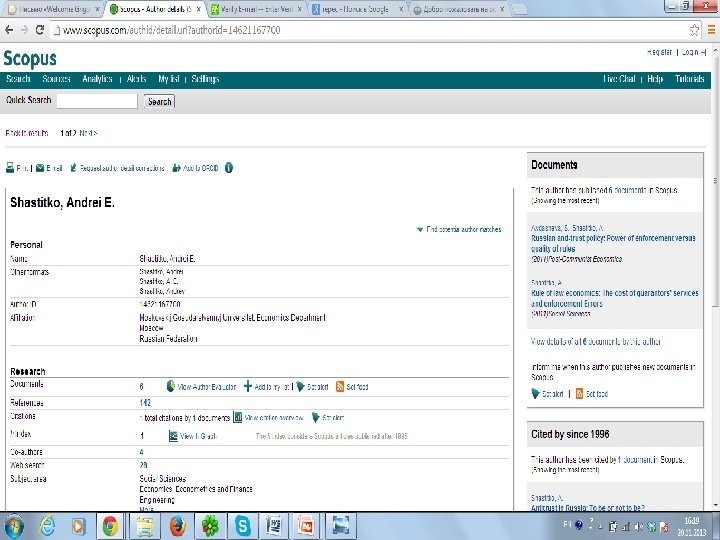Screen dimensions: 720x540
Task: Click the Quick Search input field
Action: (x=97, y=101)
